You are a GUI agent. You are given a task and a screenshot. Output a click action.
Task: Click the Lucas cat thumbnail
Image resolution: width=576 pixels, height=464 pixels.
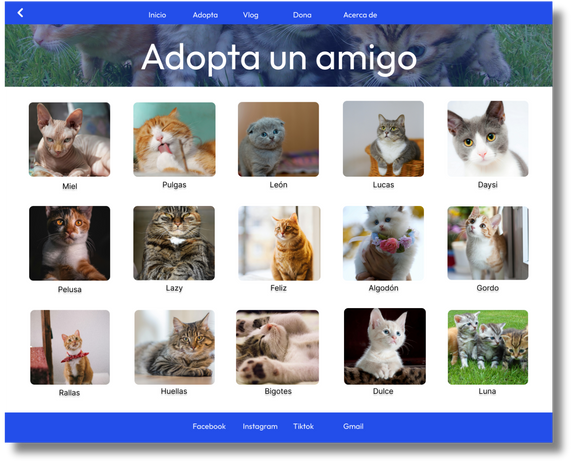383,139
